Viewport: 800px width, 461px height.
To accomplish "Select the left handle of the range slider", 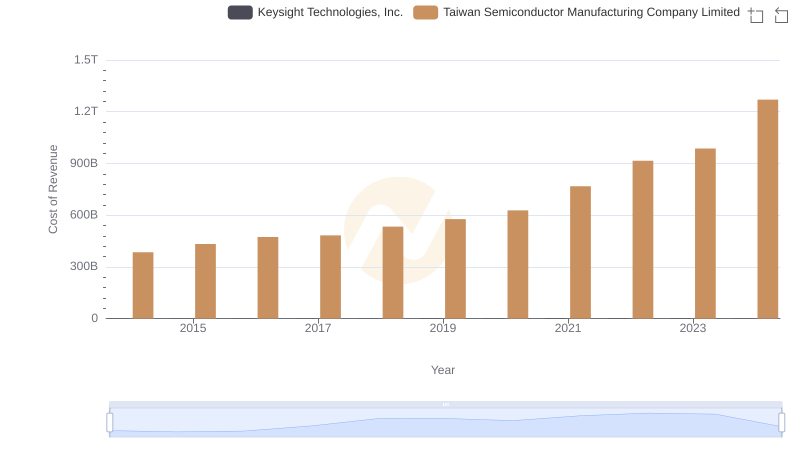I will (110, 422).
